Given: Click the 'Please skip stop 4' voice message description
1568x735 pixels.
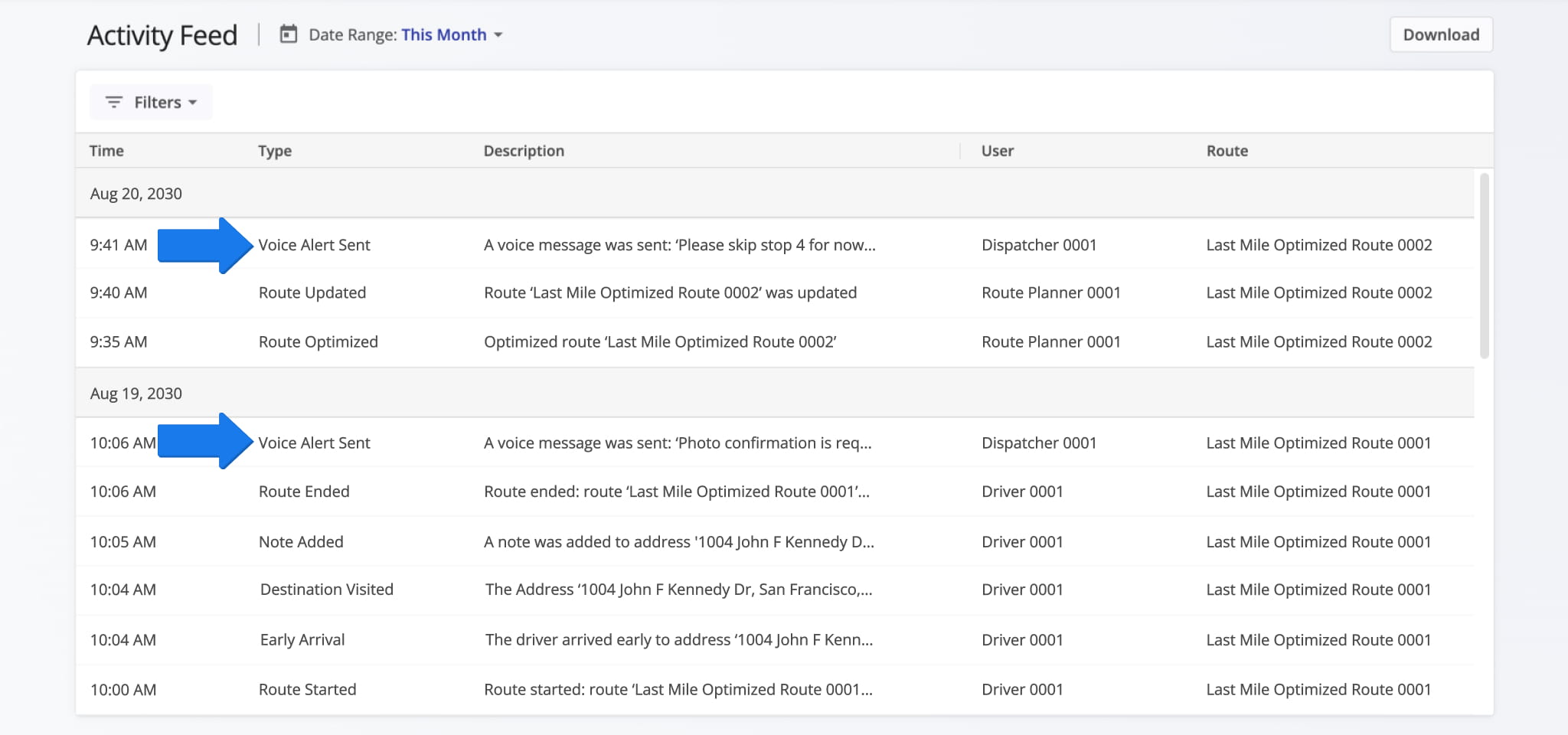Looking at the screenshot, I should click(679, 245).
